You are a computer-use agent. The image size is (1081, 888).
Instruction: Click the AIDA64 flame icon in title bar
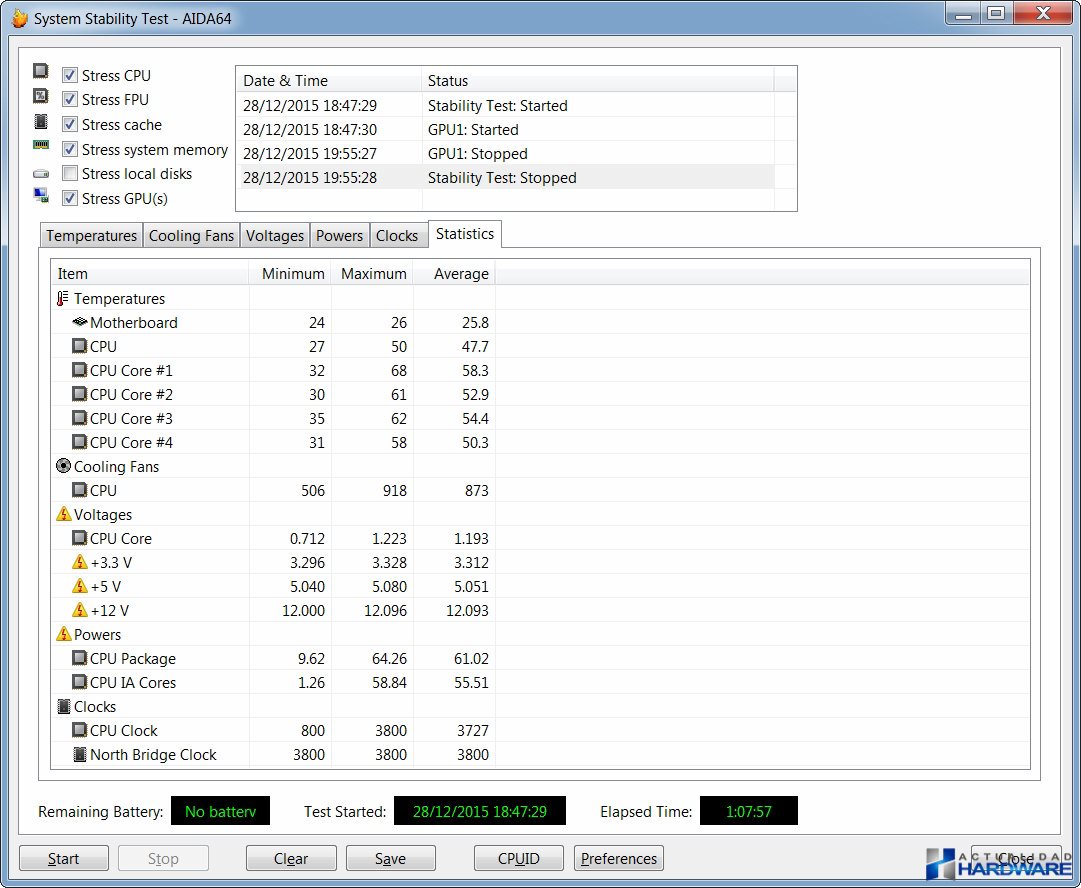[x=19, y=19]
